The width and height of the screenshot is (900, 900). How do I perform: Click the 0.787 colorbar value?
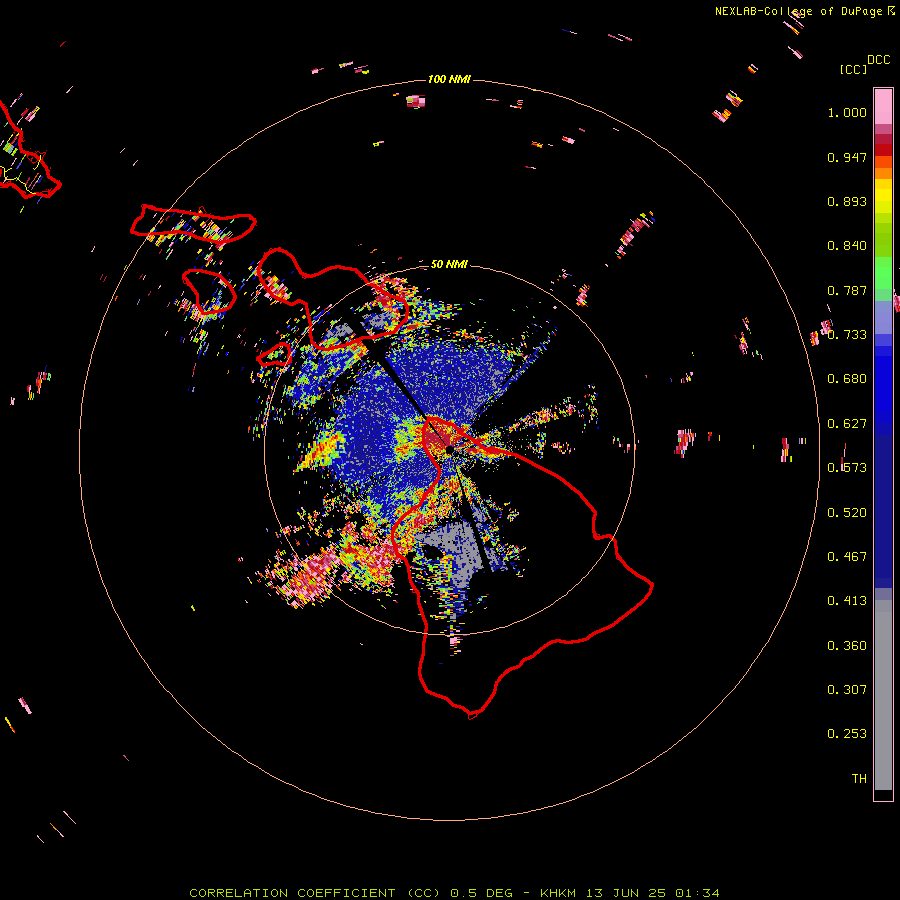coord(847,290)
